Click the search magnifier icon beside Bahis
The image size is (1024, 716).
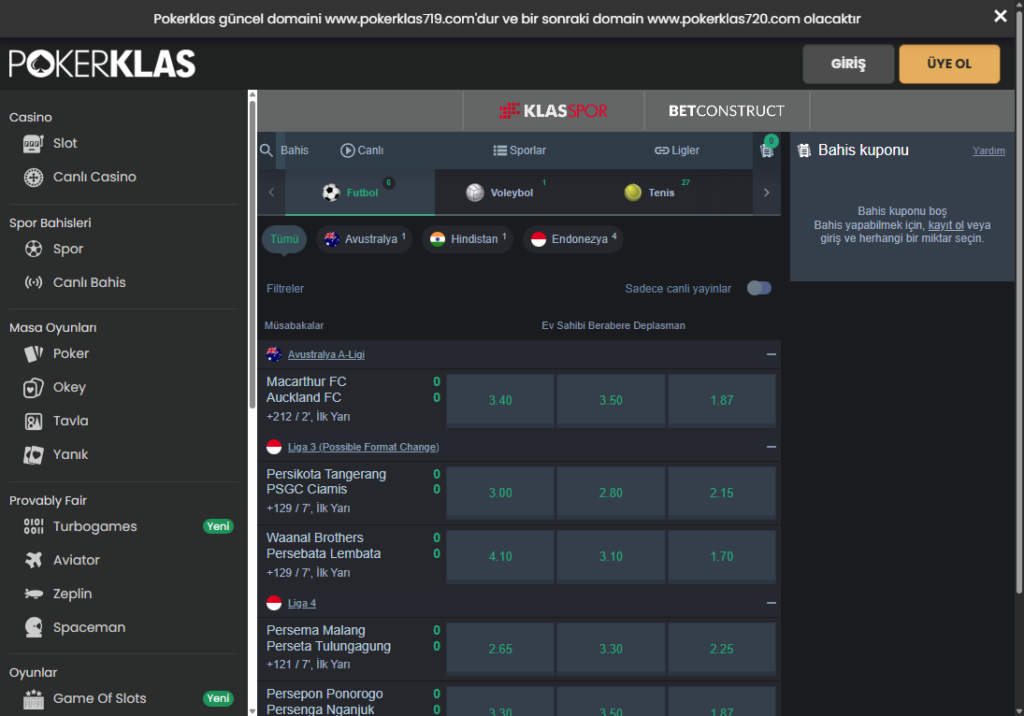266,150
